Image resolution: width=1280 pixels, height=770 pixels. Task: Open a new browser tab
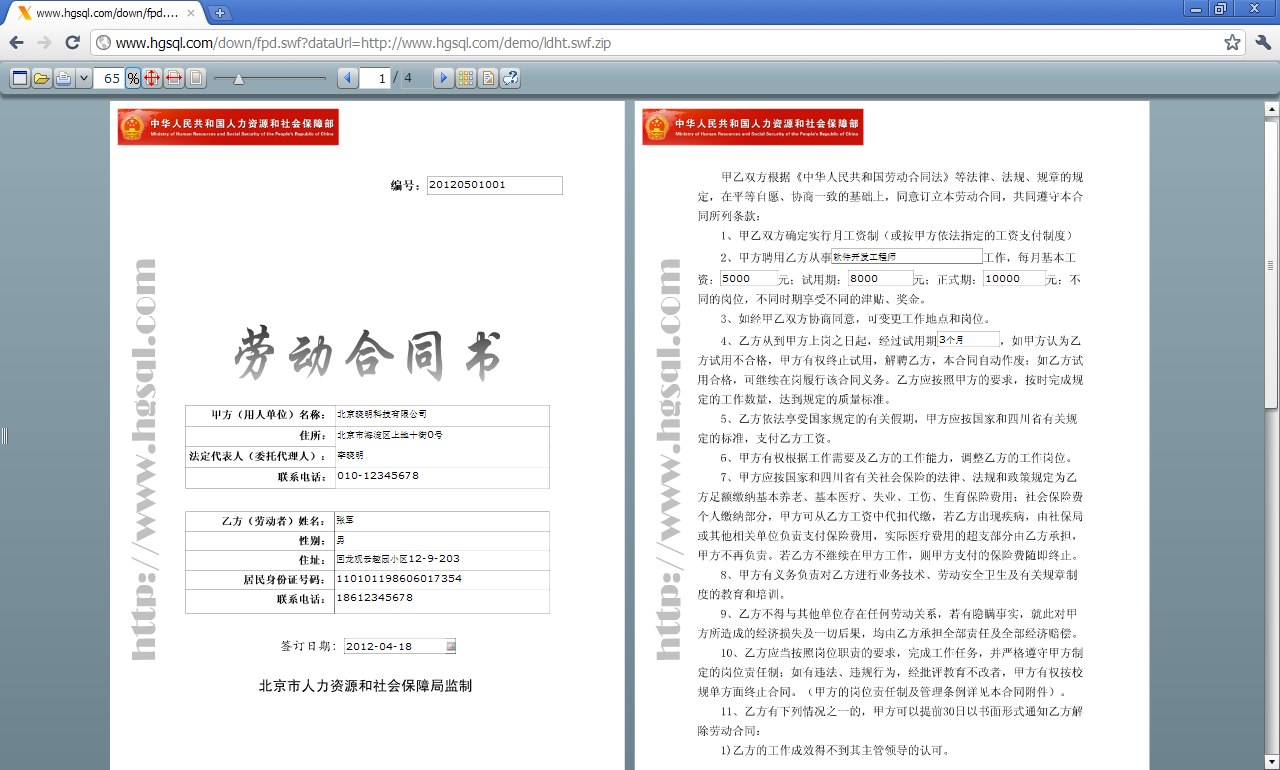[220, 13]
